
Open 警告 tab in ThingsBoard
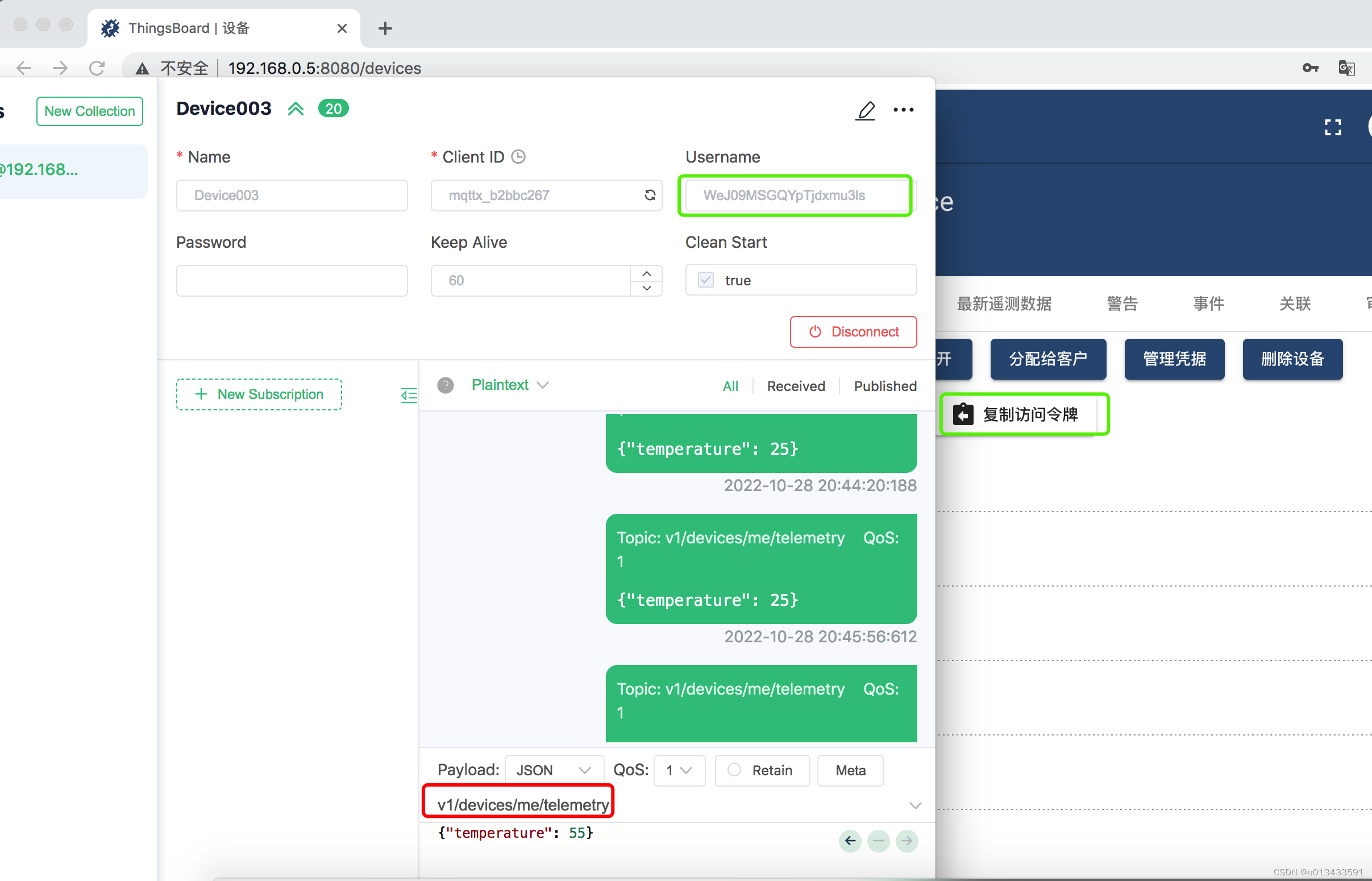click(1122, 304)
